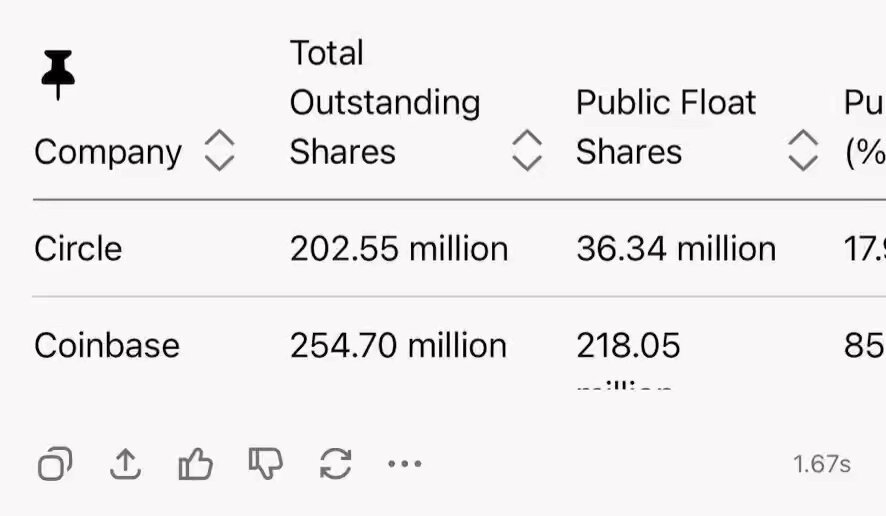Select the Company column header text
Image resolution: width=886 pixels, height=516 pixels.
tap(108, 152)
